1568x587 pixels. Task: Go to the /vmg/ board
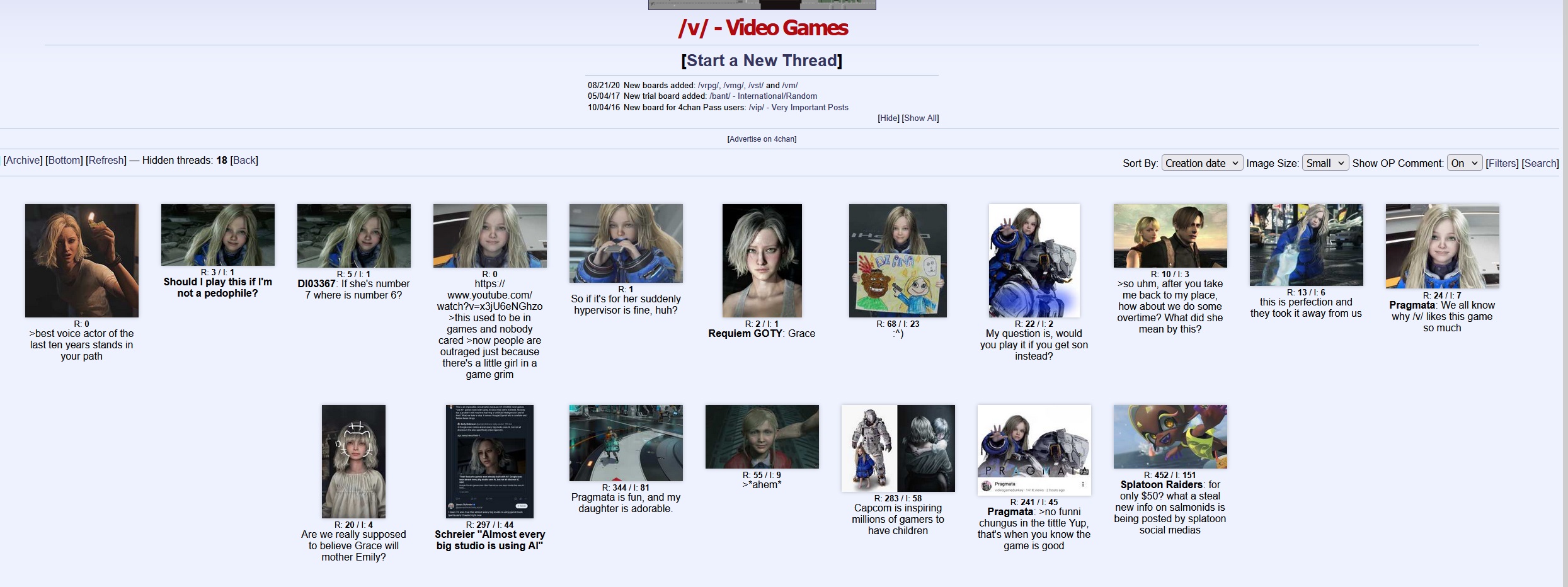click(733, 85)
